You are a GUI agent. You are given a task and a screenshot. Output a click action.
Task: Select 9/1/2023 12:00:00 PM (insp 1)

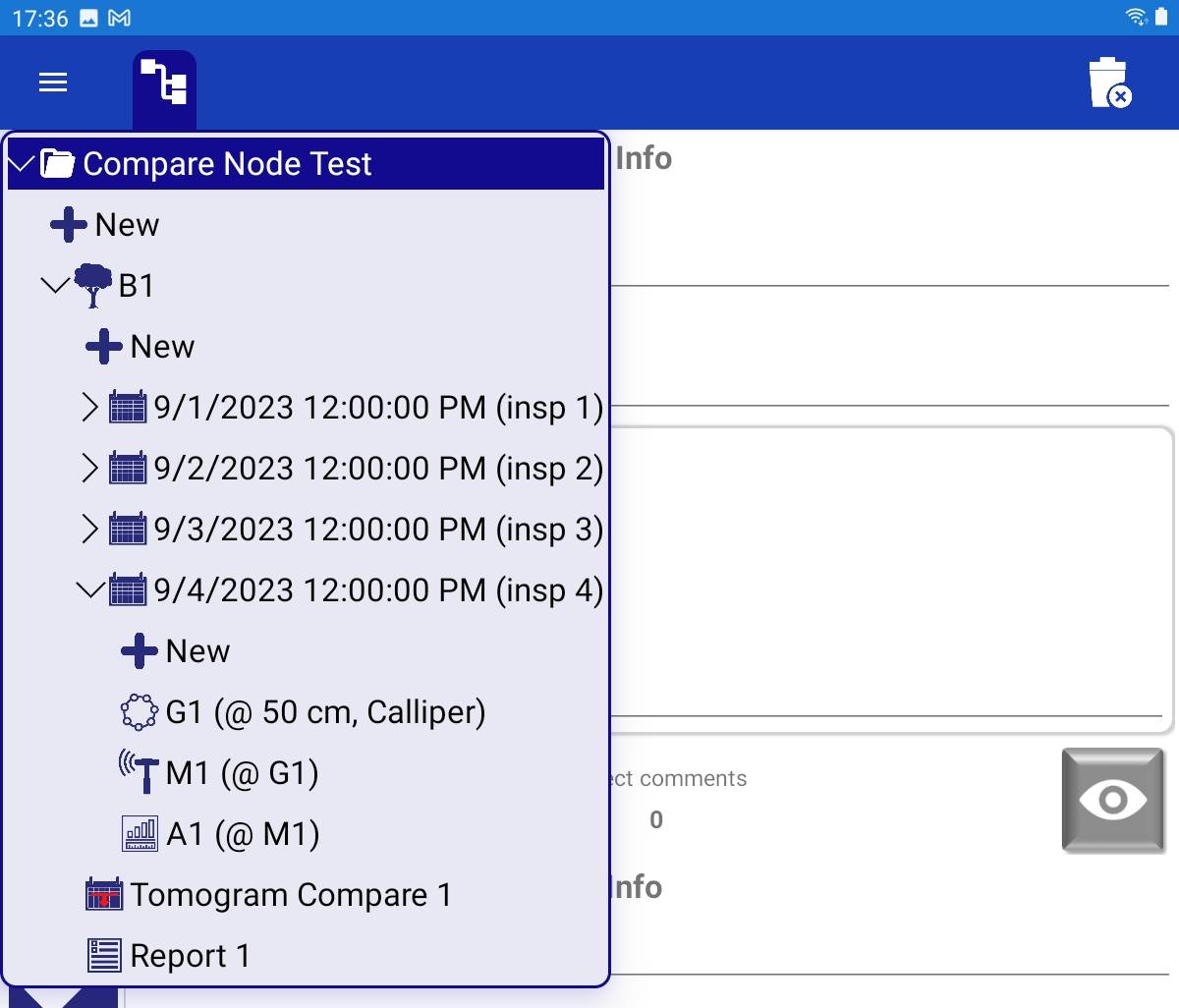[x=378, y=408]
